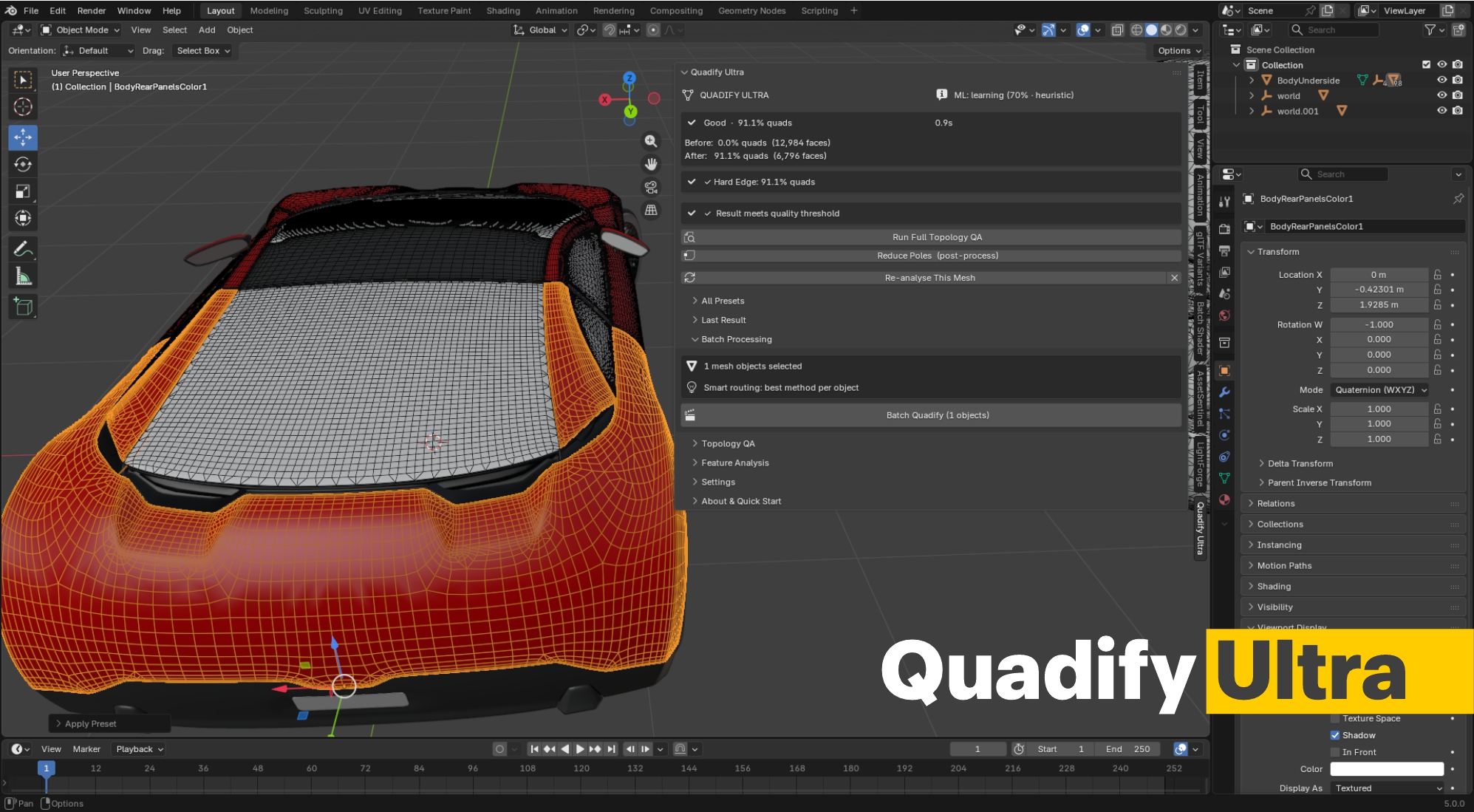Select the Add Cube tool
The image size is (1474, 812).
[x=23, y=307]
